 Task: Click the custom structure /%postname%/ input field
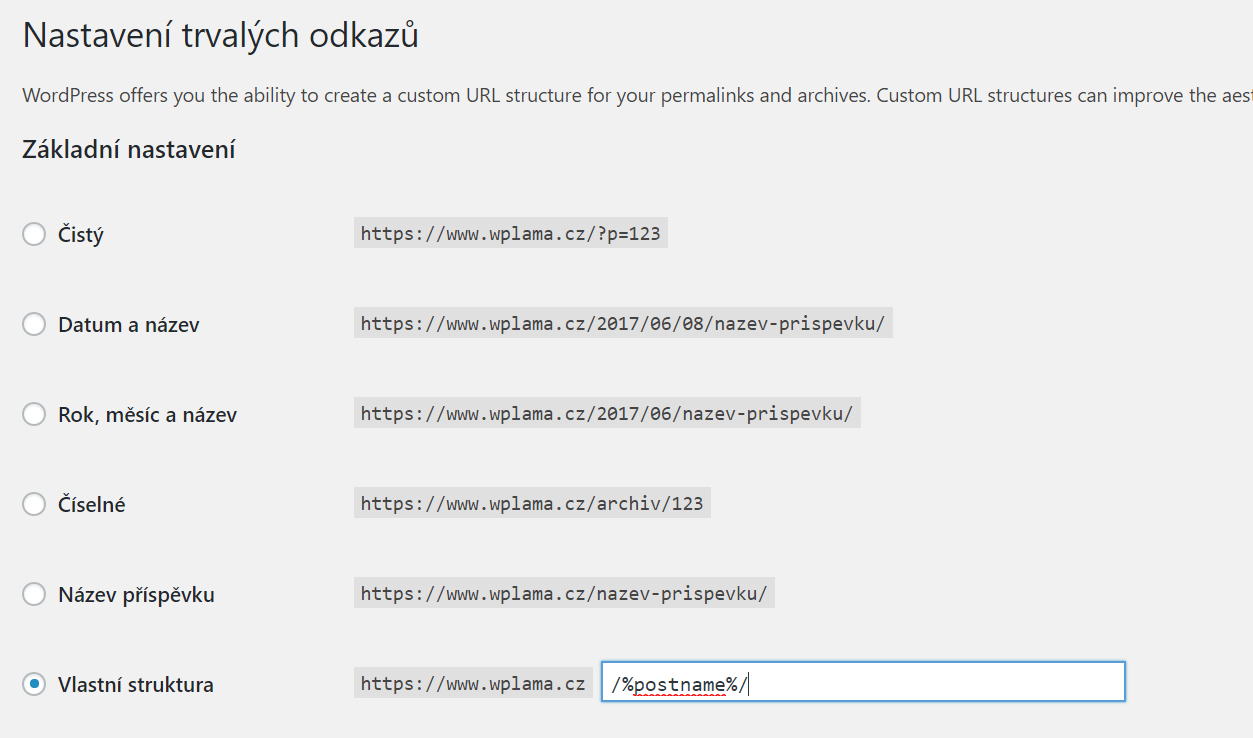863,681
